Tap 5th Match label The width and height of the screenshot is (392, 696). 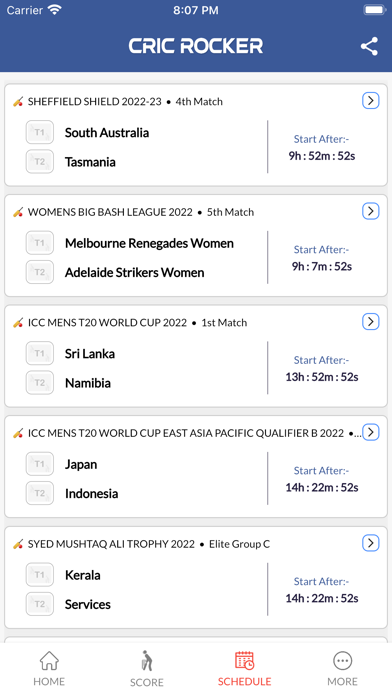230,212
